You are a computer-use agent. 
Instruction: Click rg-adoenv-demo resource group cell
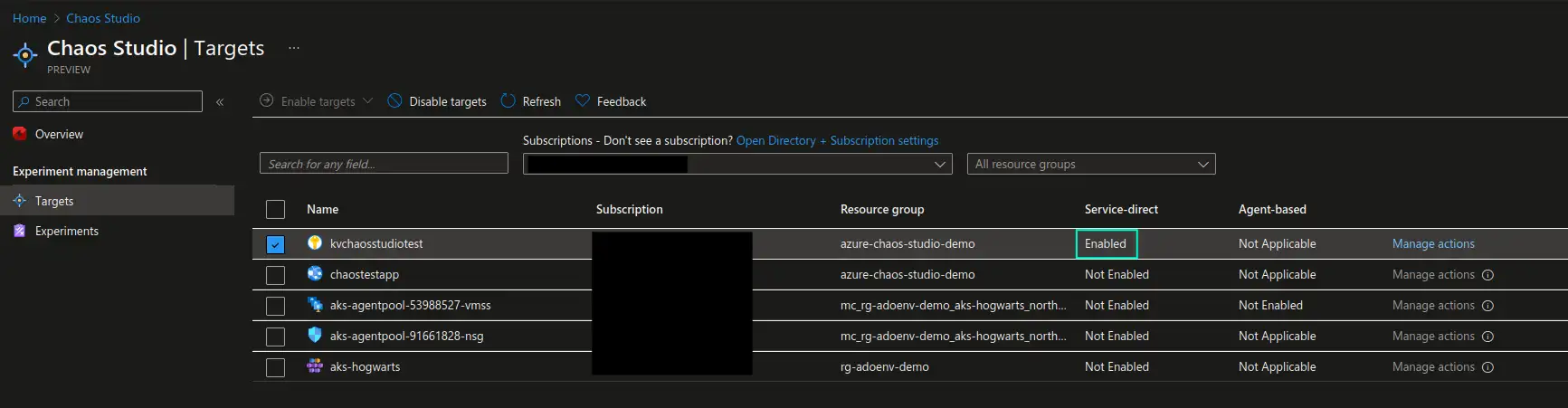click(x=885, y=366)
